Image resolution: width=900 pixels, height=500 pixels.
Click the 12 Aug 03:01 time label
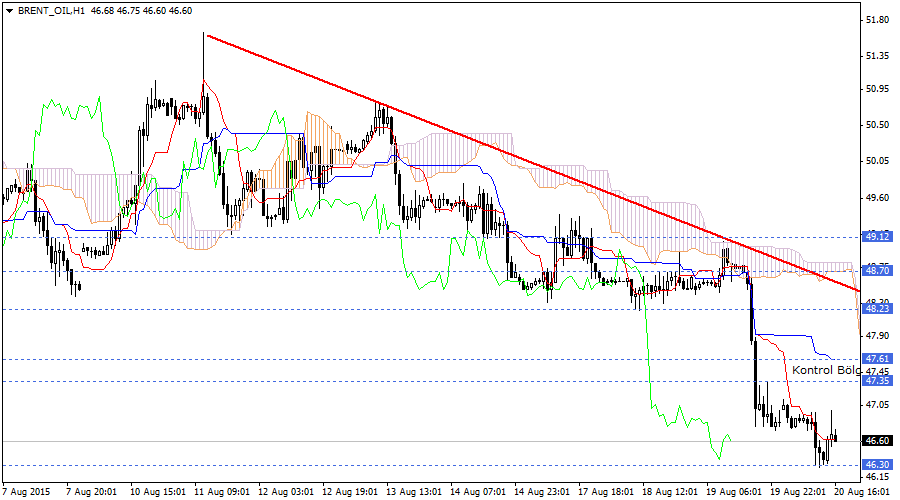(x=286, y=492)
